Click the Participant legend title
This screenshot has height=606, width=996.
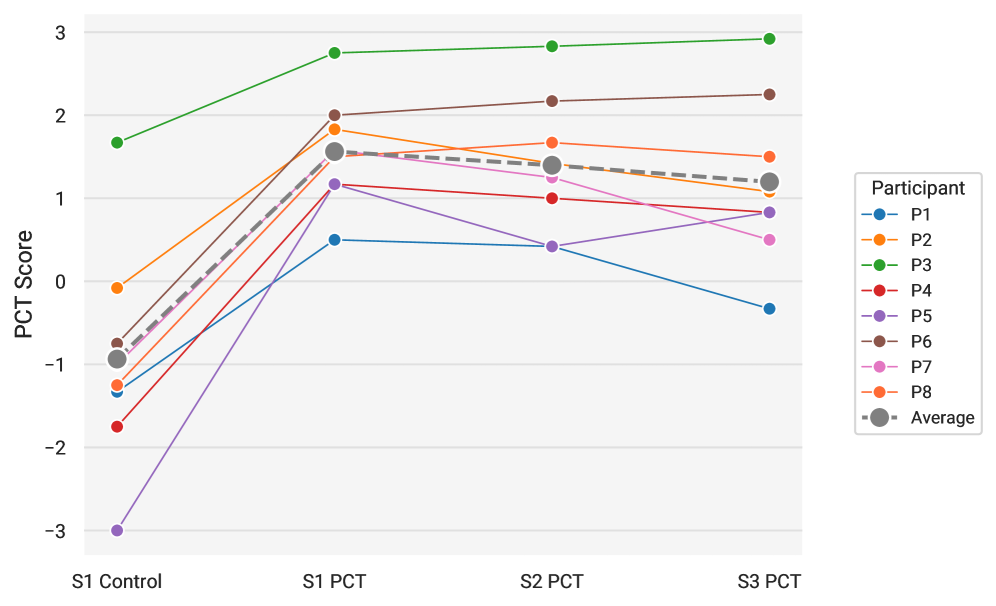click(x=918, y=188)
